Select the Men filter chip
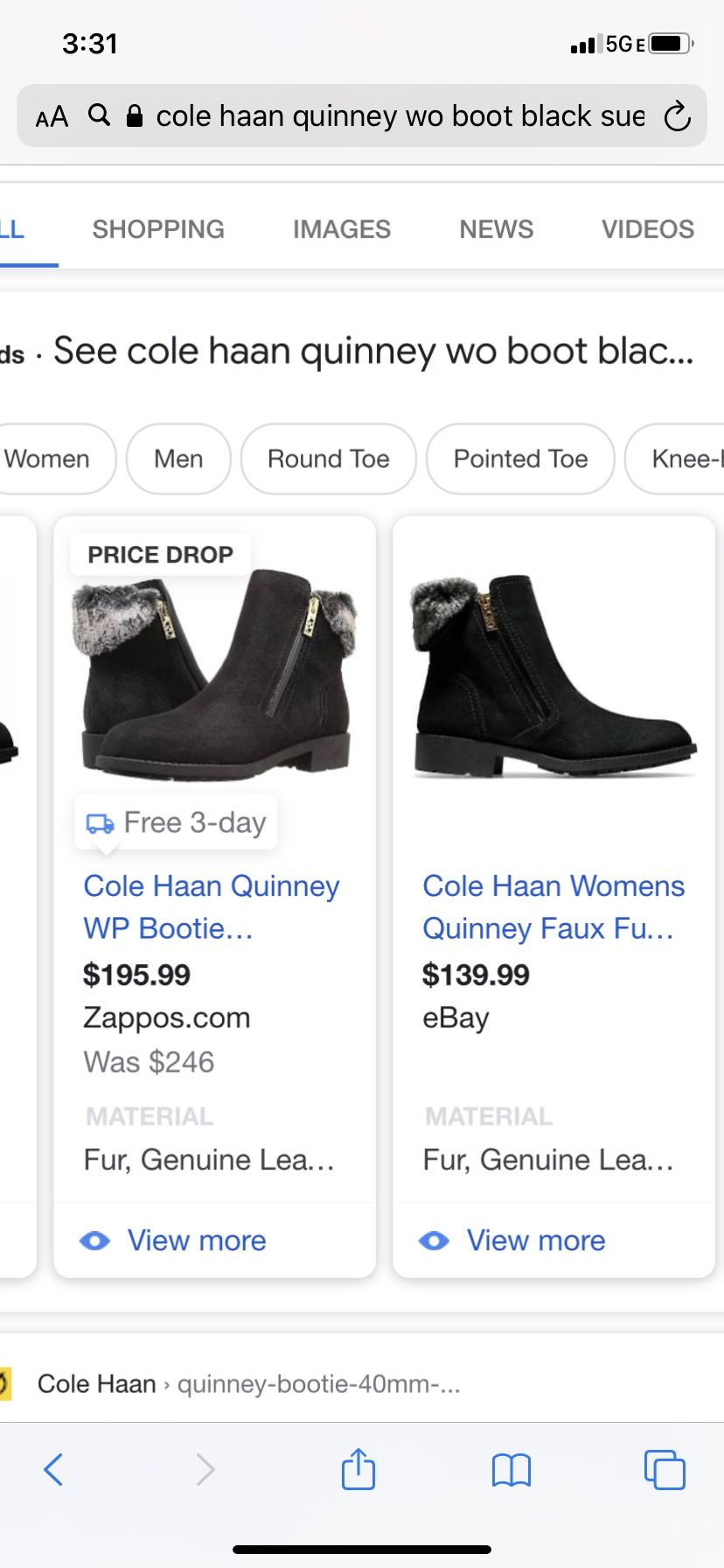The image size is (724, 1568). click(x=178, y=459)
